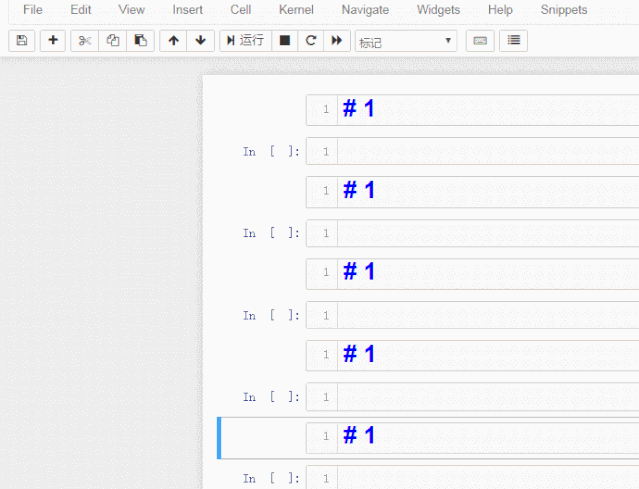The width and height of the screenshot is (639, 489).
Task: Open the Insert menu
Action: pos(187,10)
